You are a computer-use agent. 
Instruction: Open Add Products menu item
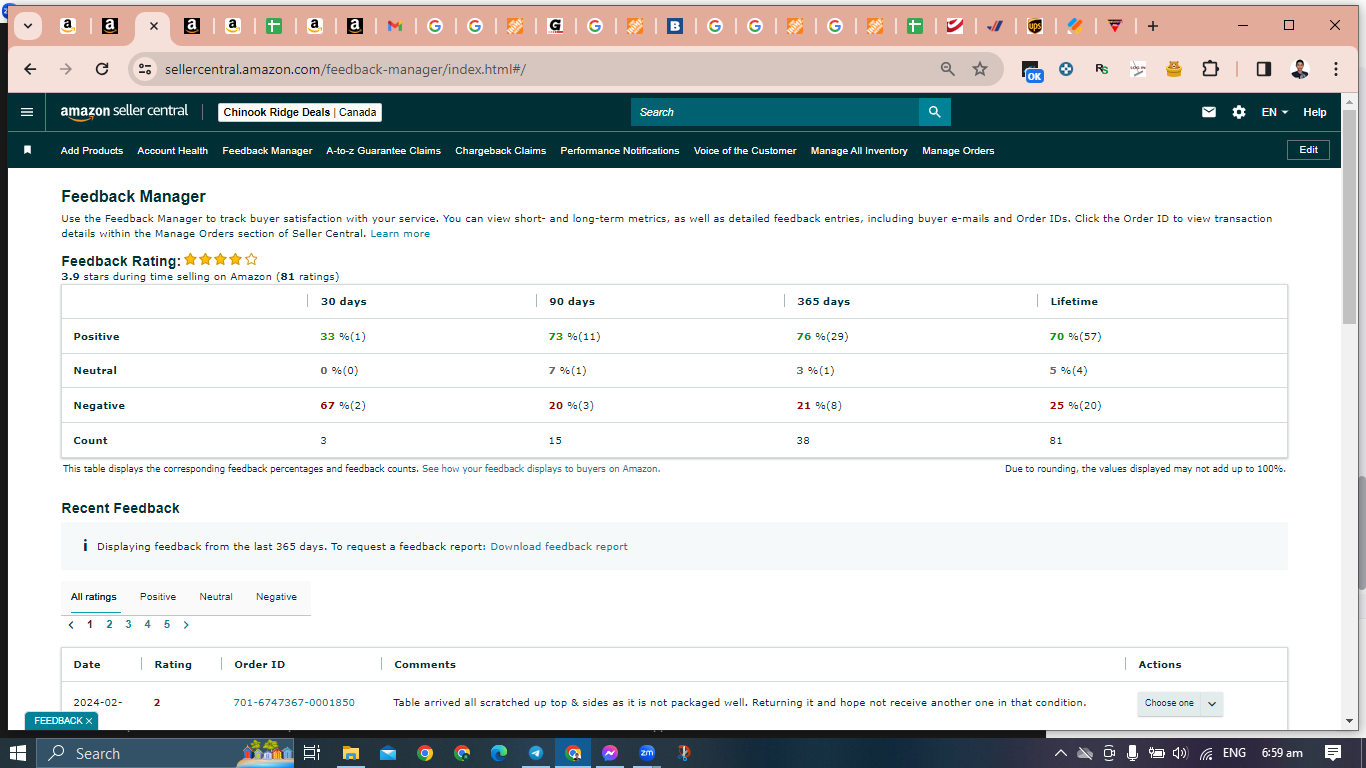tap(92, 151)
